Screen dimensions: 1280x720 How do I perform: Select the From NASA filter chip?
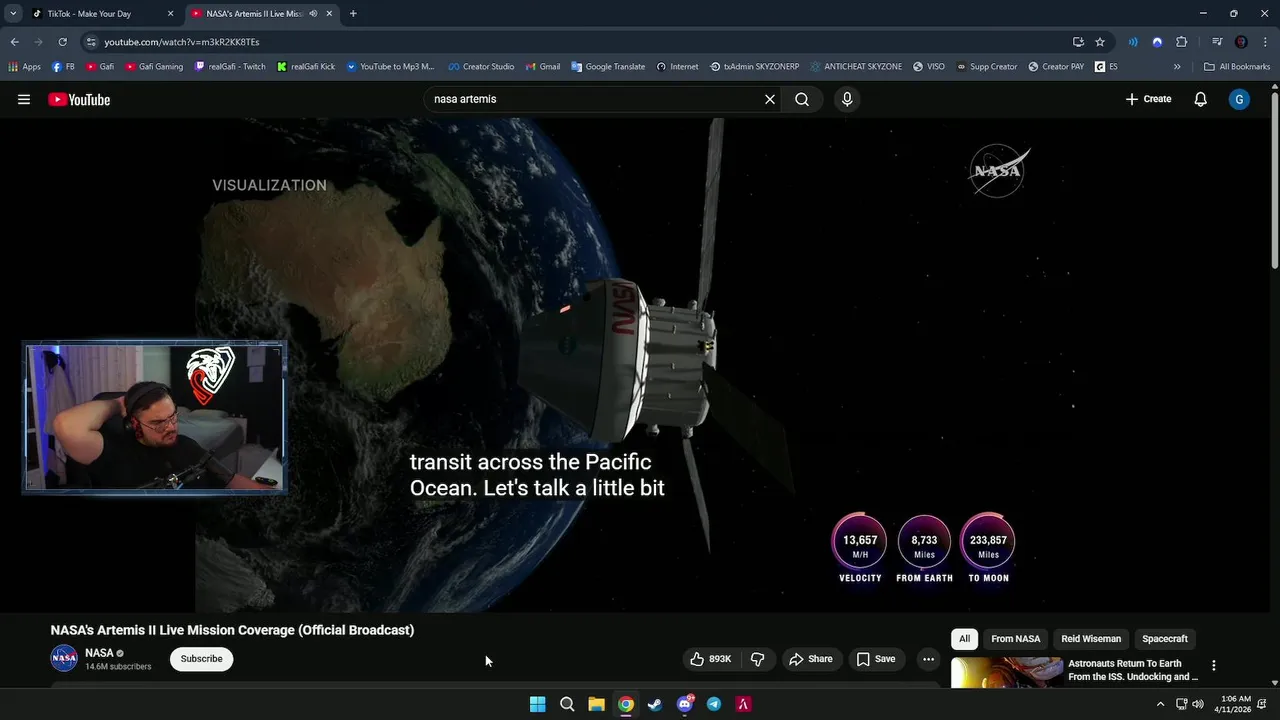(x=1015, y=639)
